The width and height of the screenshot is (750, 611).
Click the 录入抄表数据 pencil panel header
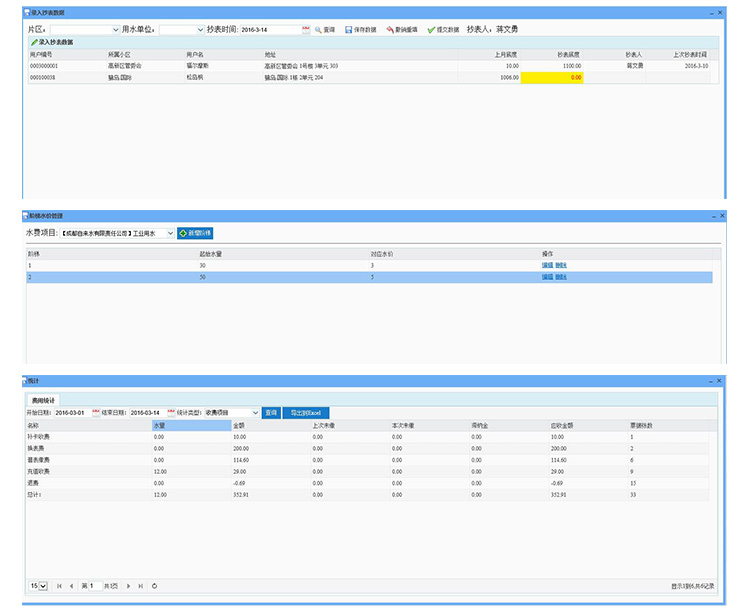[52, 42]
